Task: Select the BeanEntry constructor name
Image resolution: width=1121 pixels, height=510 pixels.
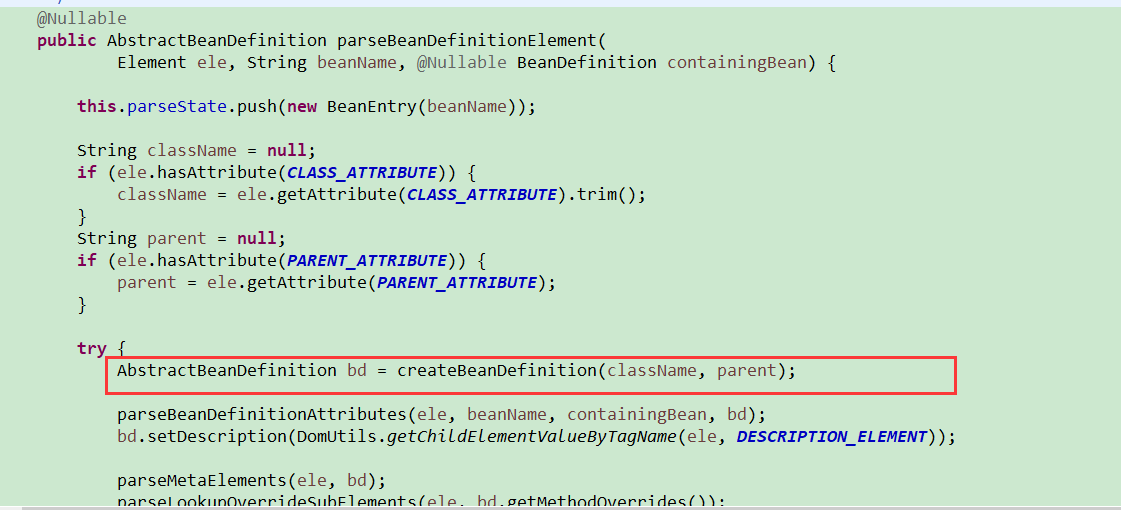Action: (x=372, y=107)
